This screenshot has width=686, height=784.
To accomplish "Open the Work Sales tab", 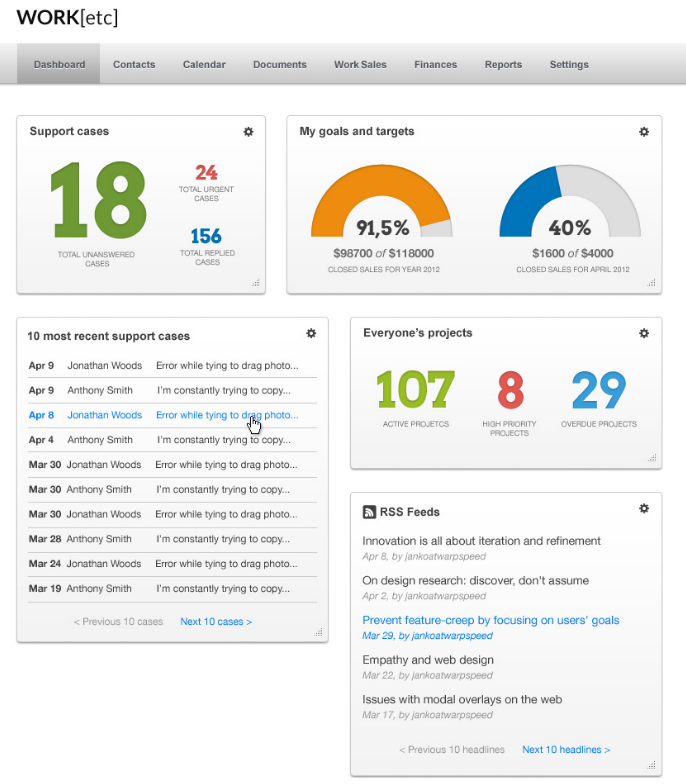I will pyautogui.click(x=360, y=65).
